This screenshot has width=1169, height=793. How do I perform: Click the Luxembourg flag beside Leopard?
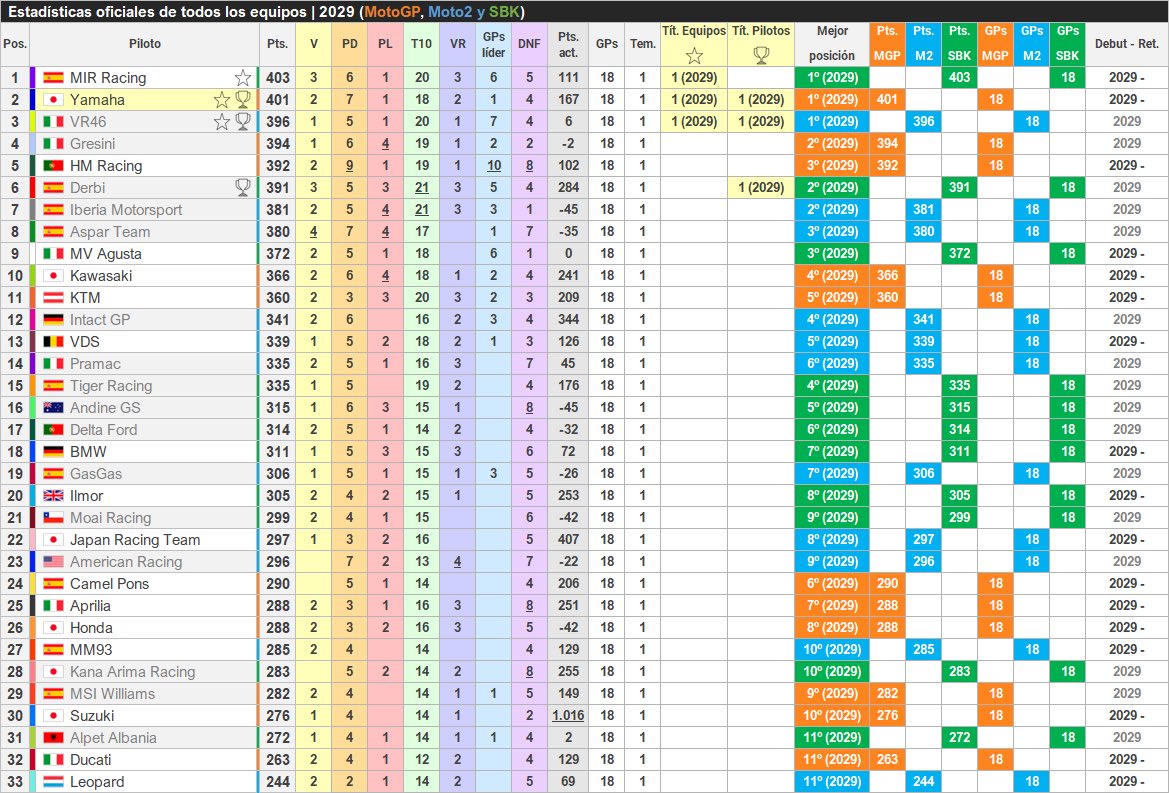point(53,782)
